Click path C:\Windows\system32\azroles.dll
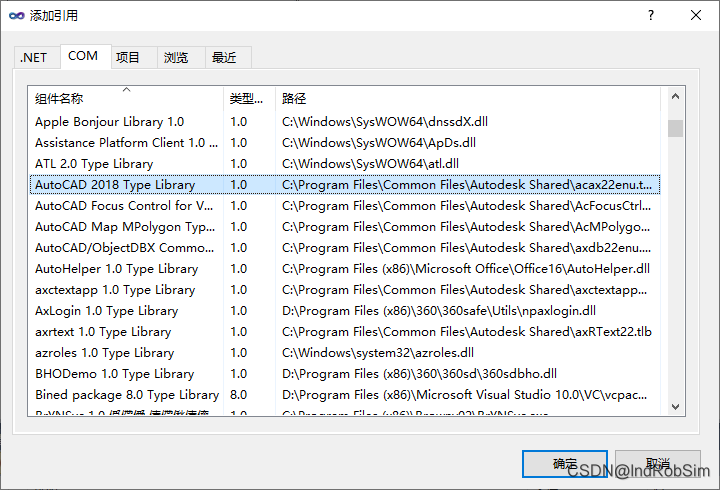The height and width of the screenshot is (490, 720). coord(377,353)
